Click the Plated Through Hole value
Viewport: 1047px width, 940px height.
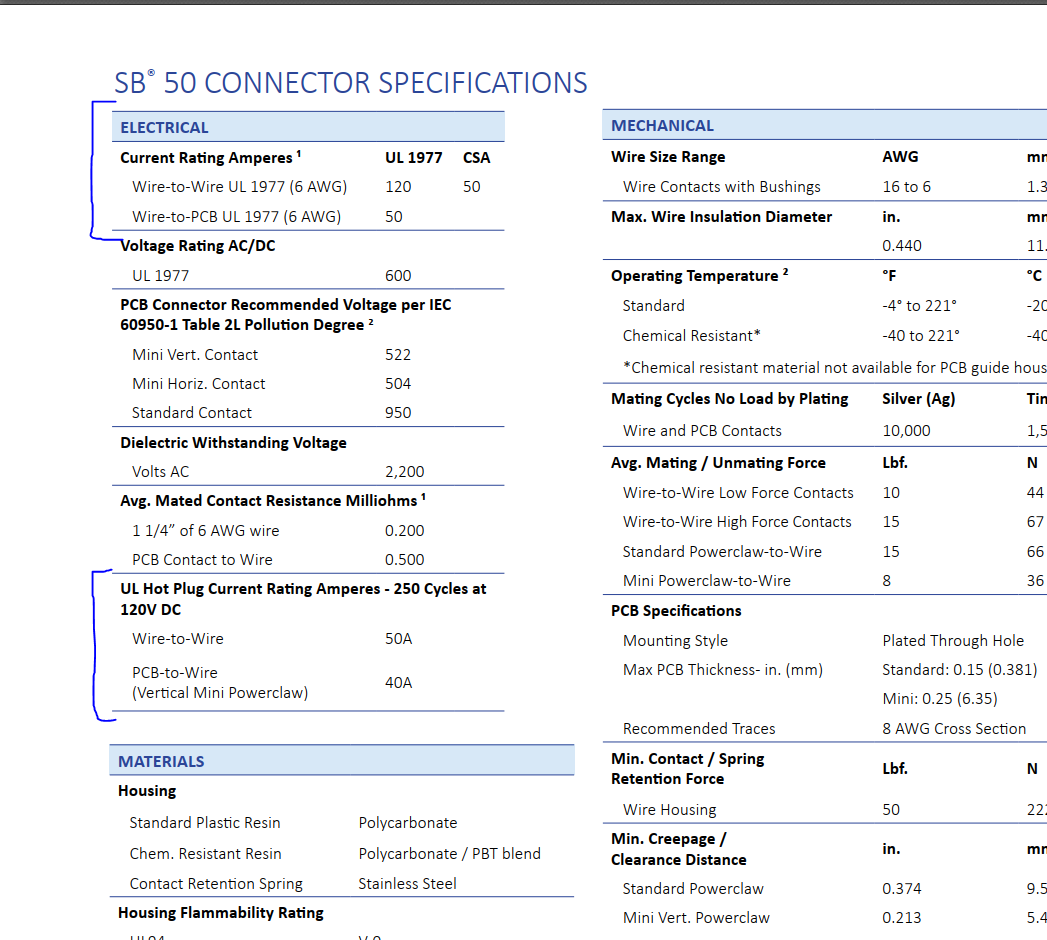click(x=953, y=641)
